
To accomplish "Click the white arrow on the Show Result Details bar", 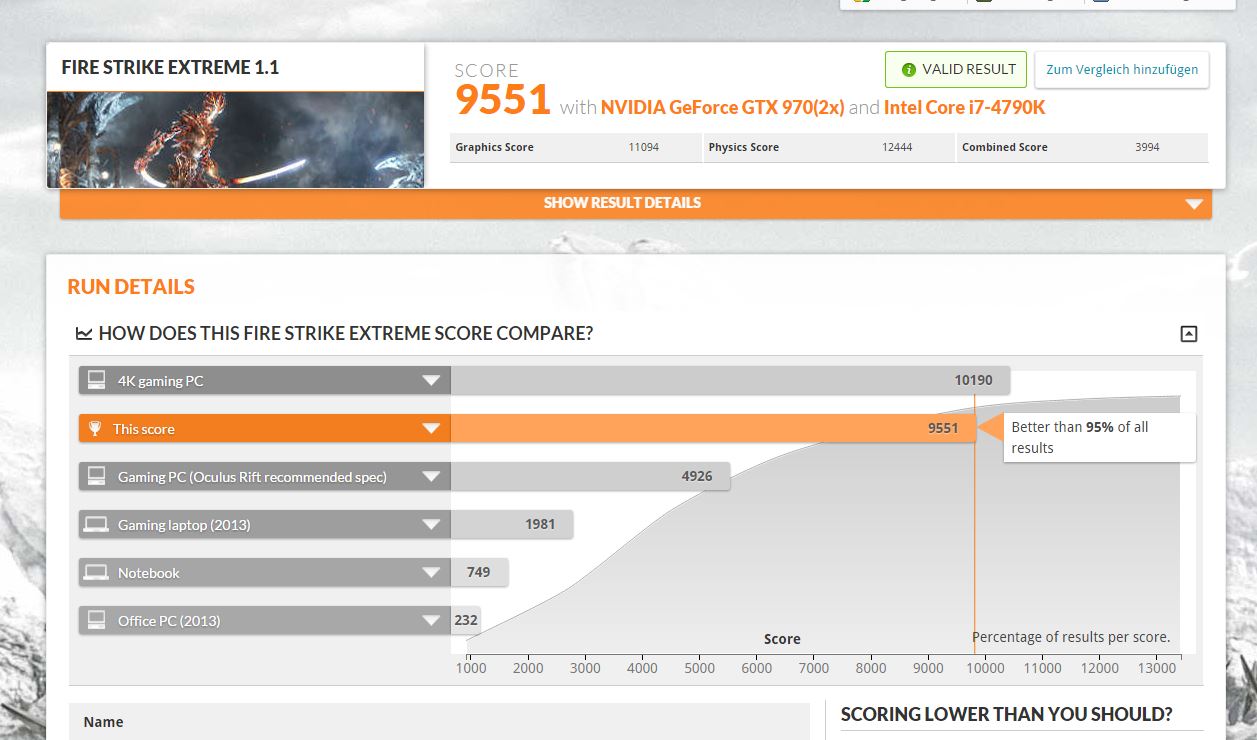I will coord(1194,204).
